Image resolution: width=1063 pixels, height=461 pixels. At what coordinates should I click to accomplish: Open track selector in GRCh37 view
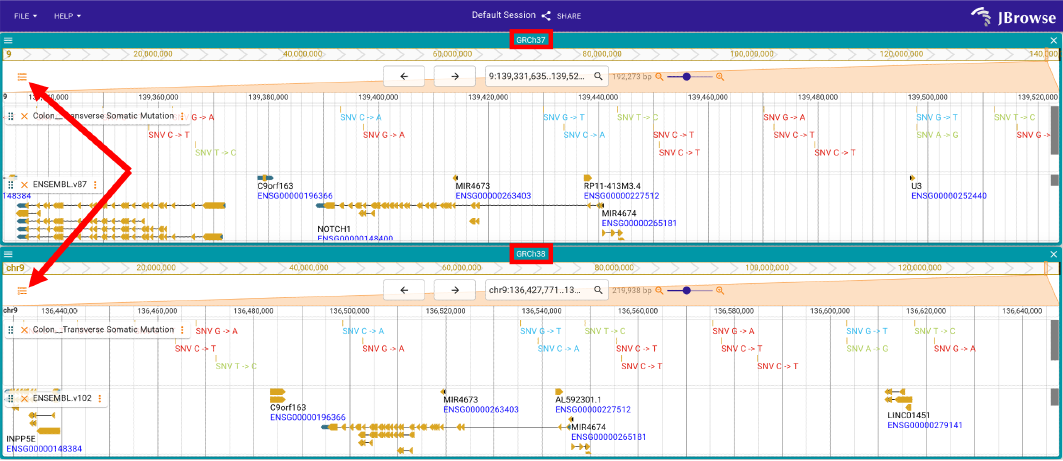pyautogui.click(x=22, y=77)
